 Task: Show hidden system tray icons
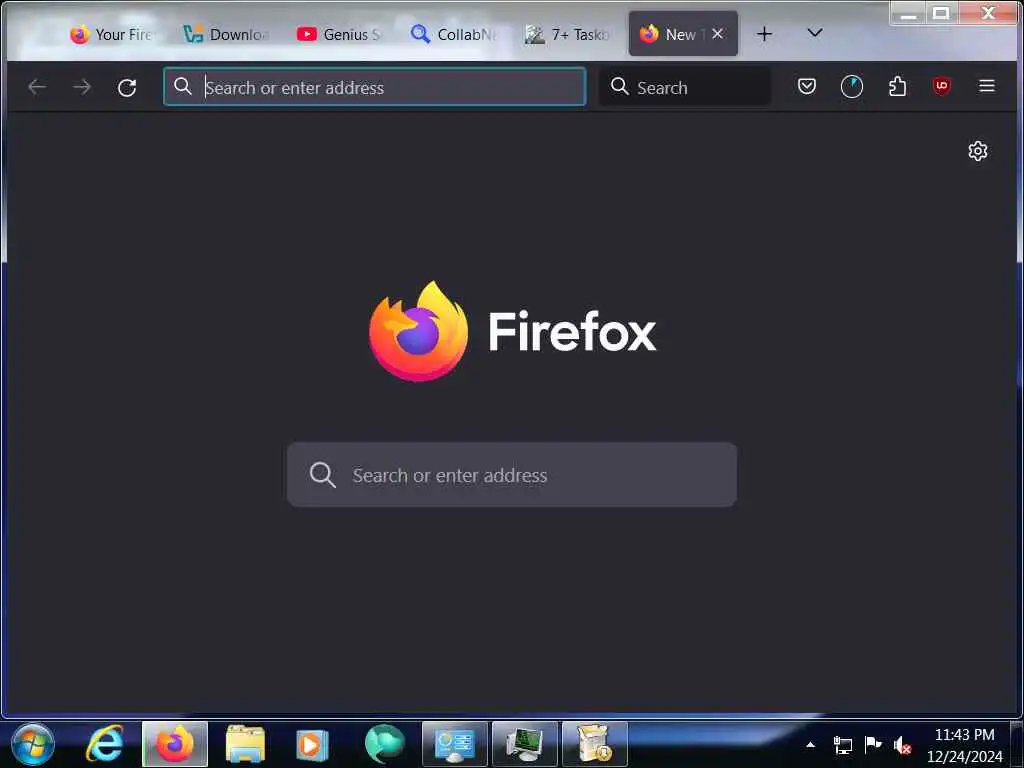[x=810, y=744]
